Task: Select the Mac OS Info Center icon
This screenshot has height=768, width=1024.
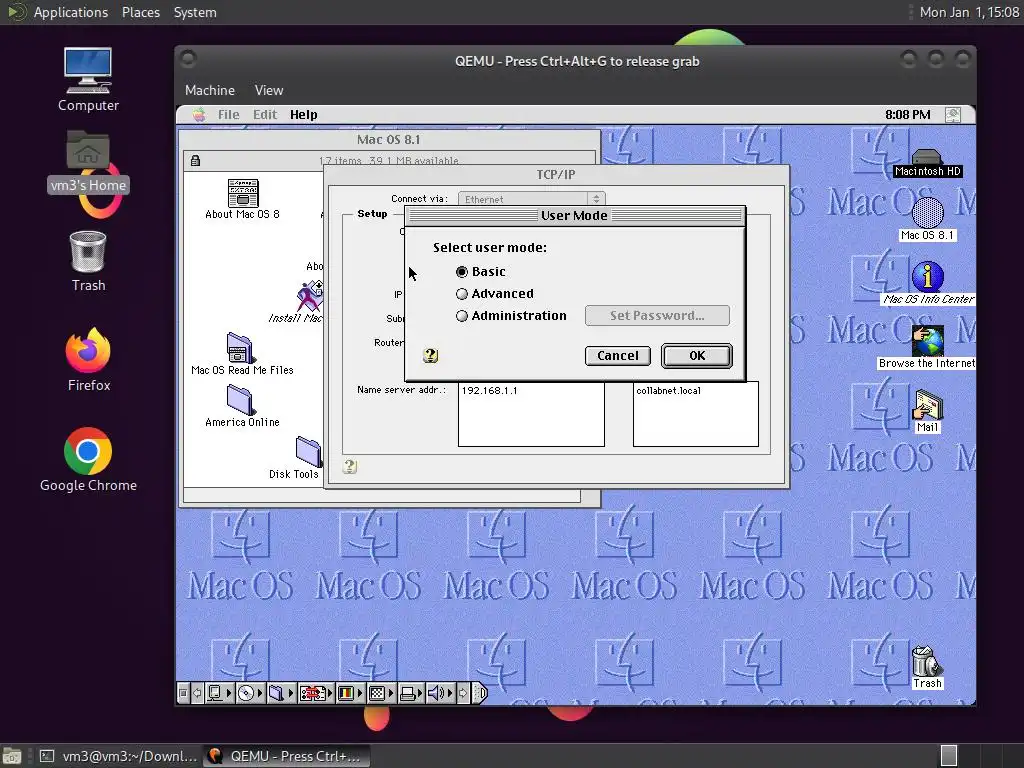Action: [x=927, y=283]
